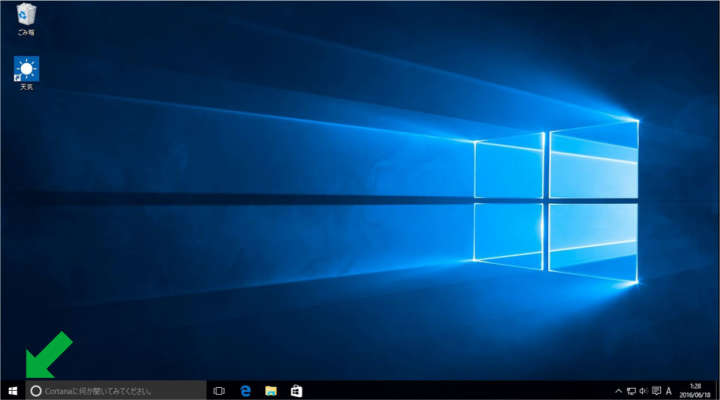
Task: Open the Store app from taskbar
Action: [297, 391]
